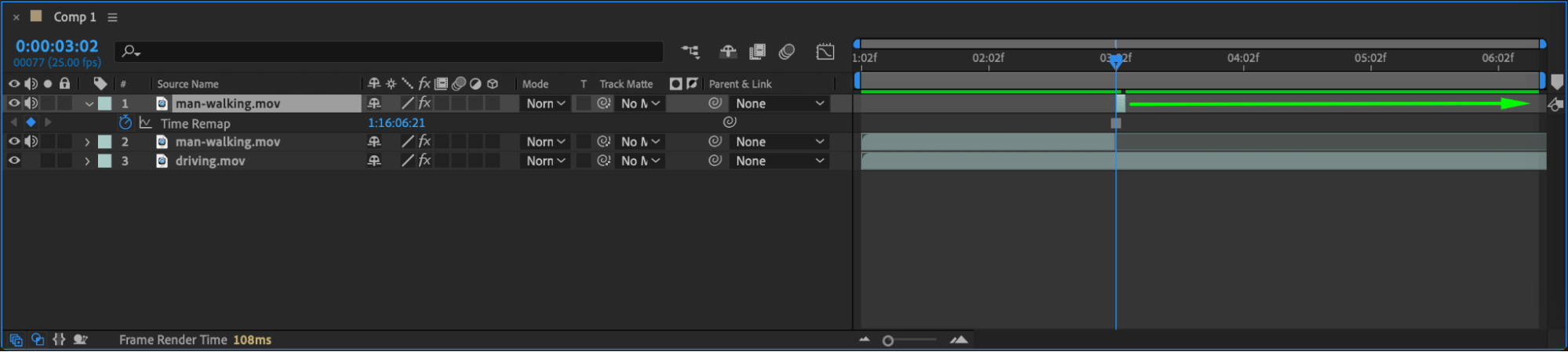
Task: Click the current timecode 0:00:03:02
Action: pos(56,46)
